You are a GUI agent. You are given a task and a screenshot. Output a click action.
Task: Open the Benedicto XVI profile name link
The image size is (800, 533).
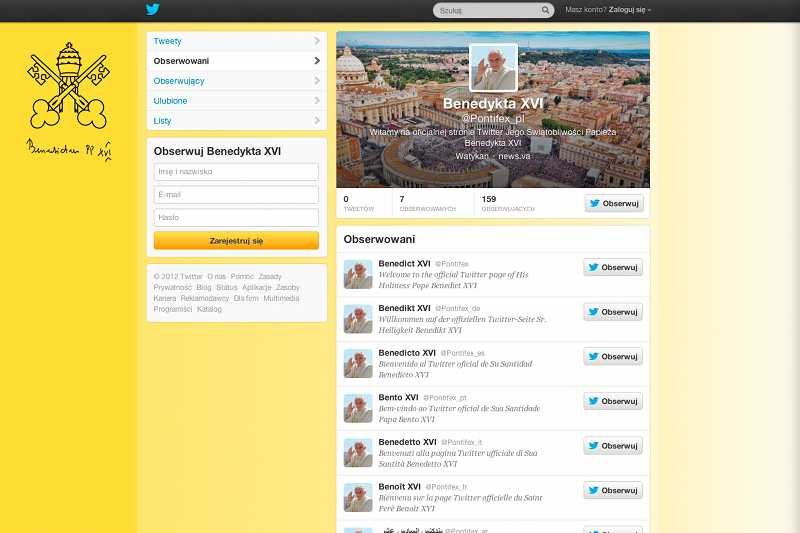[x=407, y=353]
